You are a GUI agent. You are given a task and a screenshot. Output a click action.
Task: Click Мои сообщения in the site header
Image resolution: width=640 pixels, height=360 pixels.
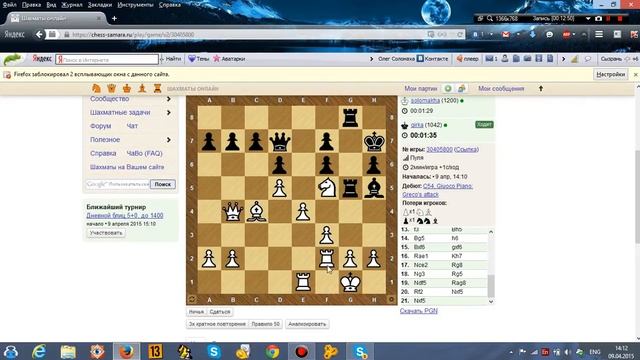501,89
